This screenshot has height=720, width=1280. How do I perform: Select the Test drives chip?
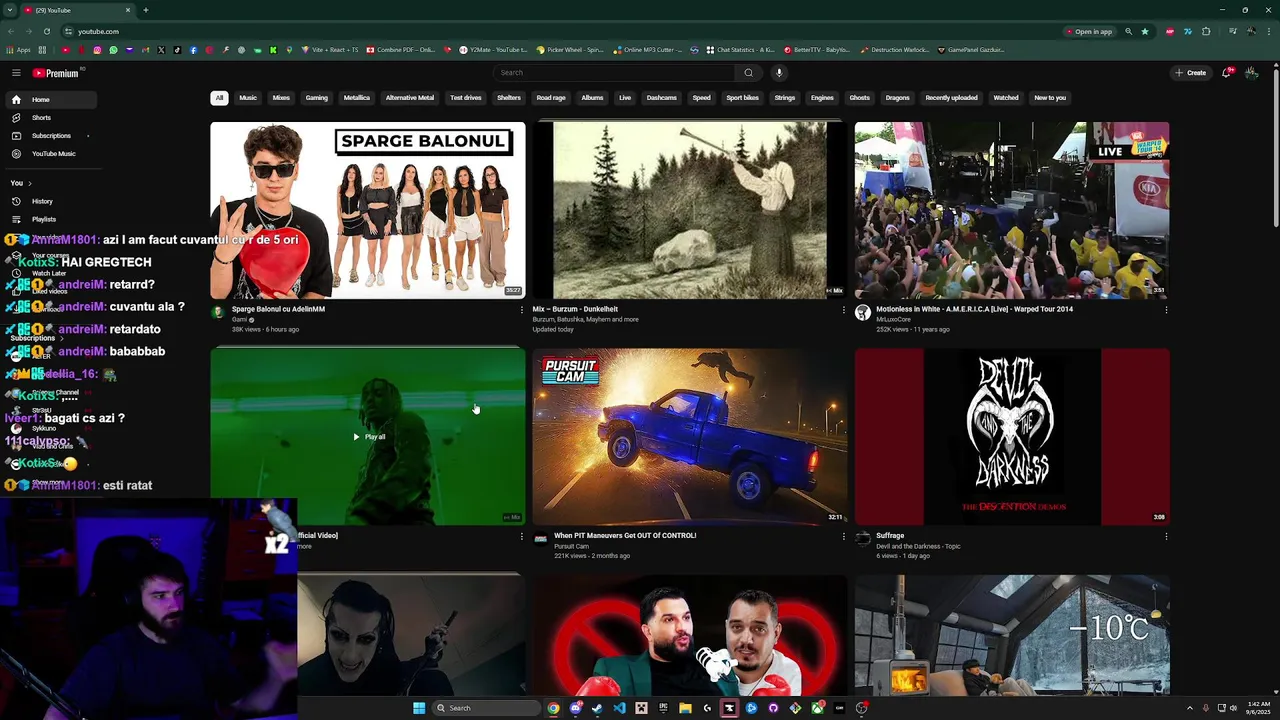[x=466, y=98]
